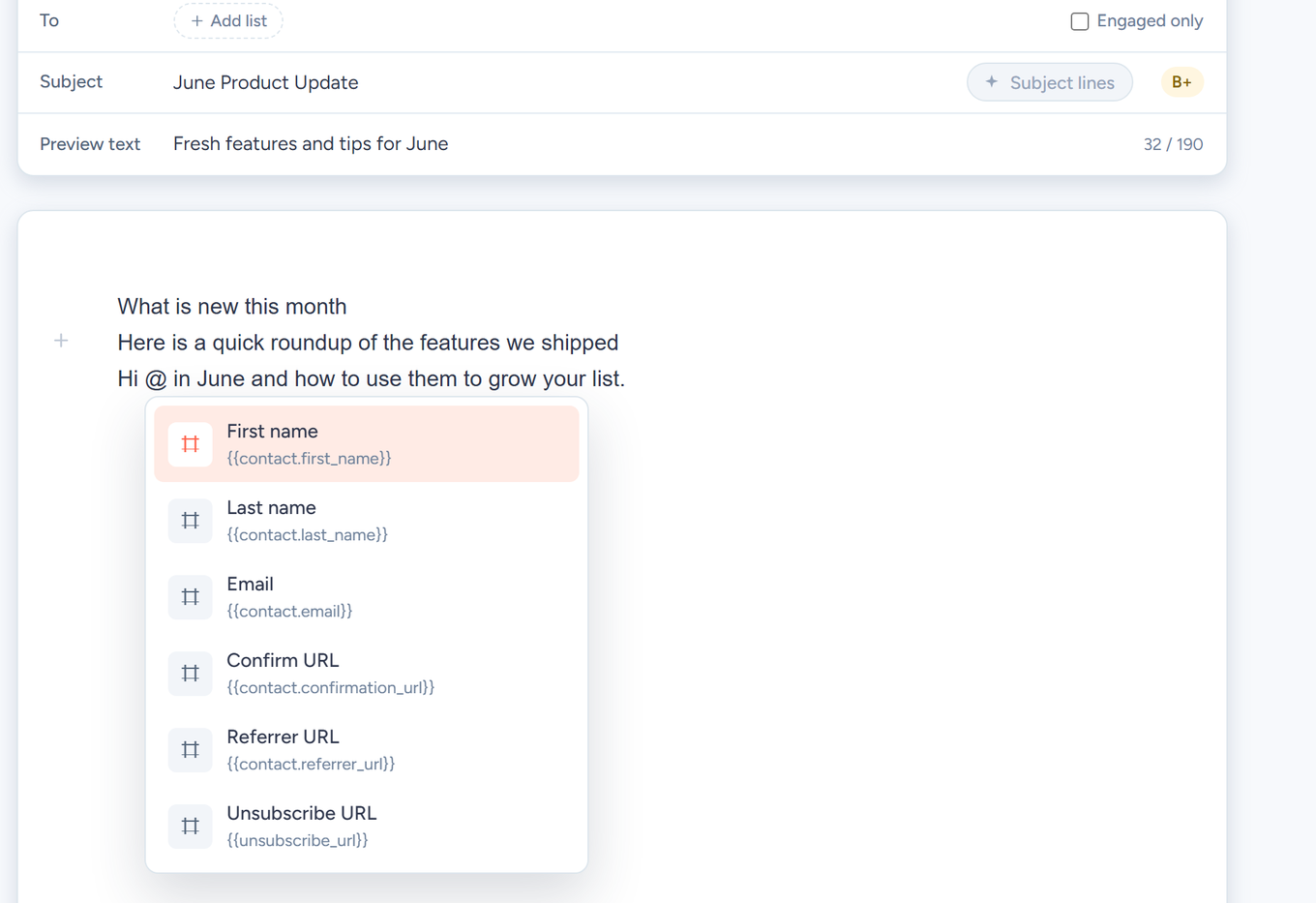Click the Unsubscribe URL merge tag icon
1316x903 pixels.
pyautogui.click(x=191, y=827)
